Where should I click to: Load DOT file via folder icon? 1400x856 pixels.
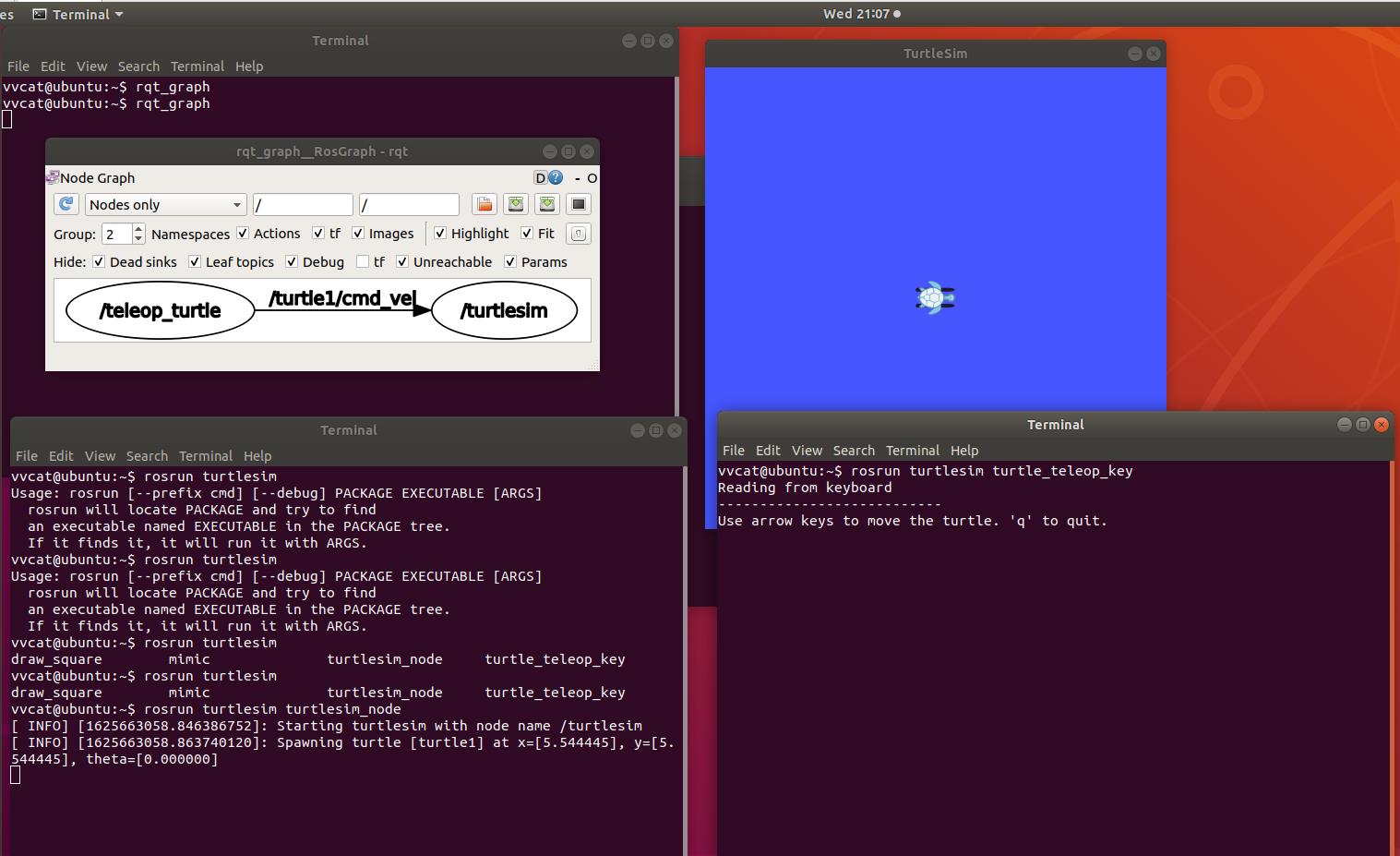(485, 204)
